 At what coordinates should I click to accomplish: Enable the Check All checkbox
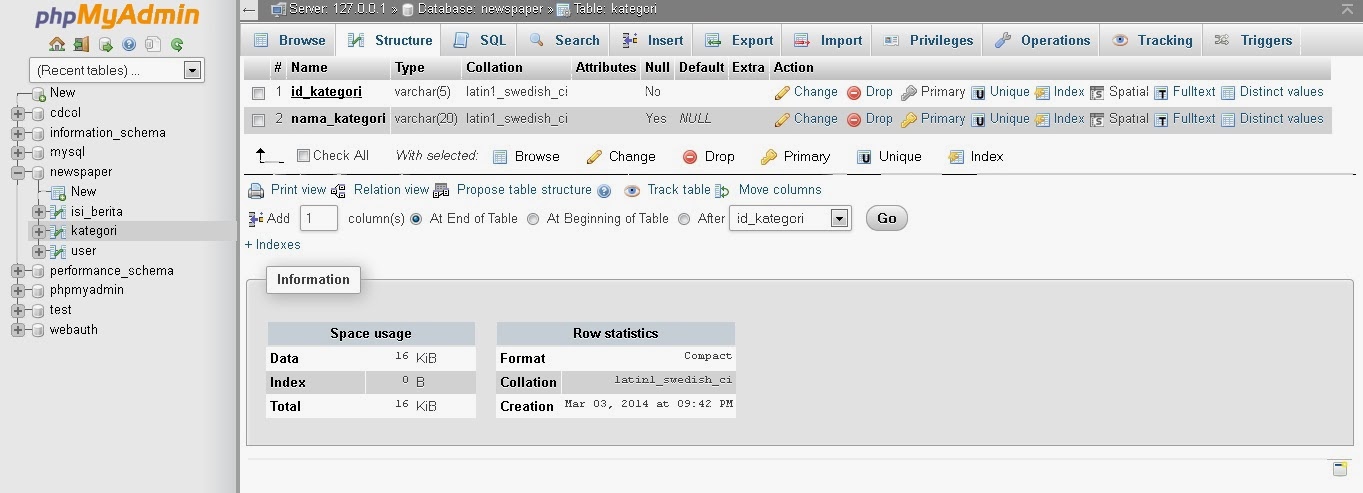pyautogui.click(x=304, y=155)
